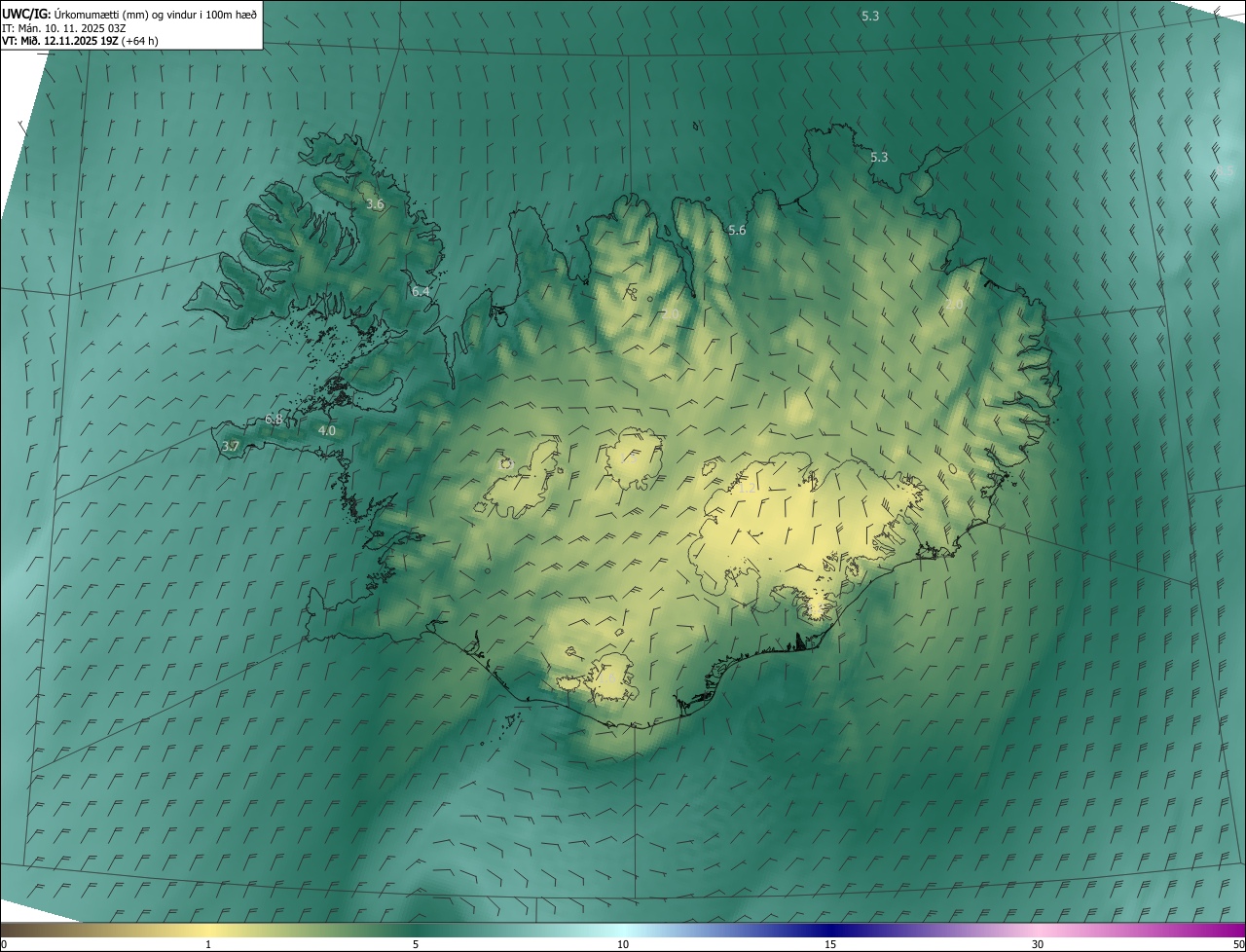Click the 5.6 precipitation value label
Image resolution: width=1246 pixels, height=952 pixels.
click(737, 230)
